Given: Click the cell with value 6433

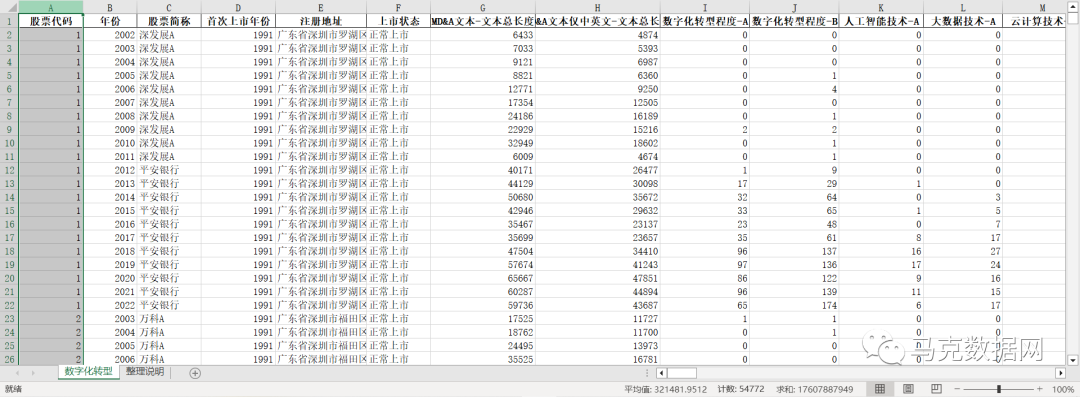Looking at the screenshot, I should pos(483,34).
